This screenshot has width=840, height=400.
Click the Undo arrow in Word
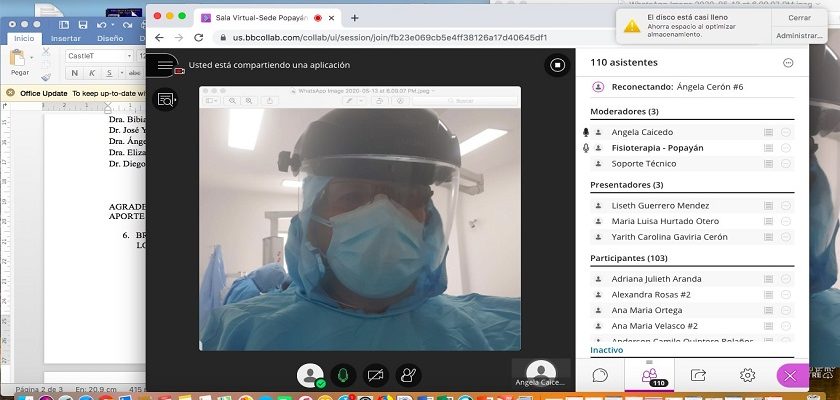pos(101,25)
